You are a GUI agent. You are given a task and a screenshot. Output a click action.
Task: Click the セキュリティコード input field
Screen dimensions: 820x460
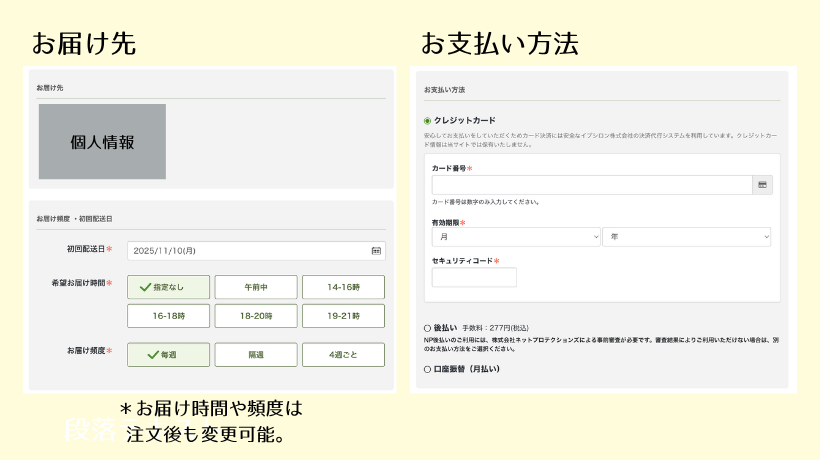[474, 277]
